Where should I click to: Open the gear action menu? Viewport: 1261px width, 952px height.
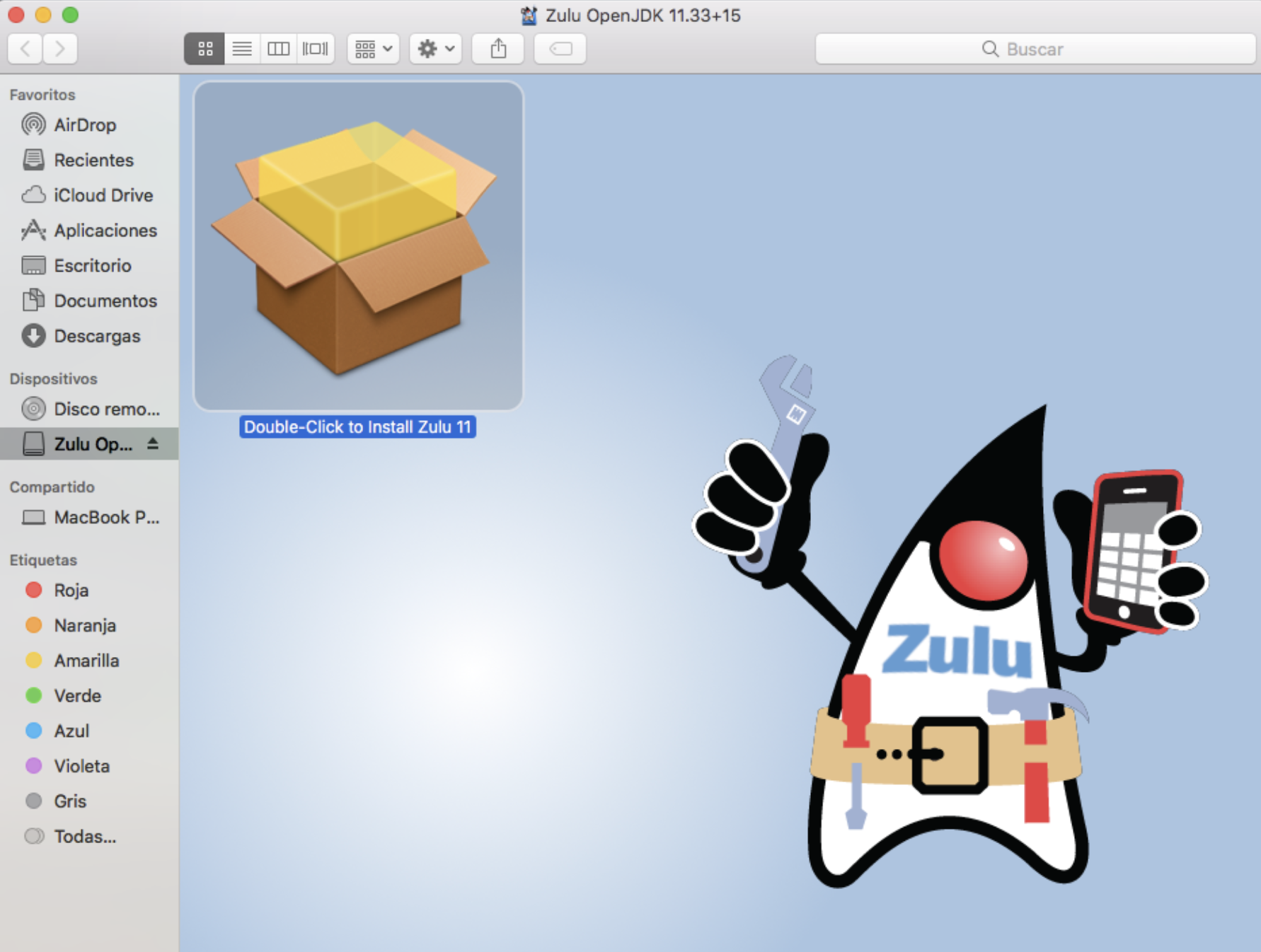pos(436,49)
